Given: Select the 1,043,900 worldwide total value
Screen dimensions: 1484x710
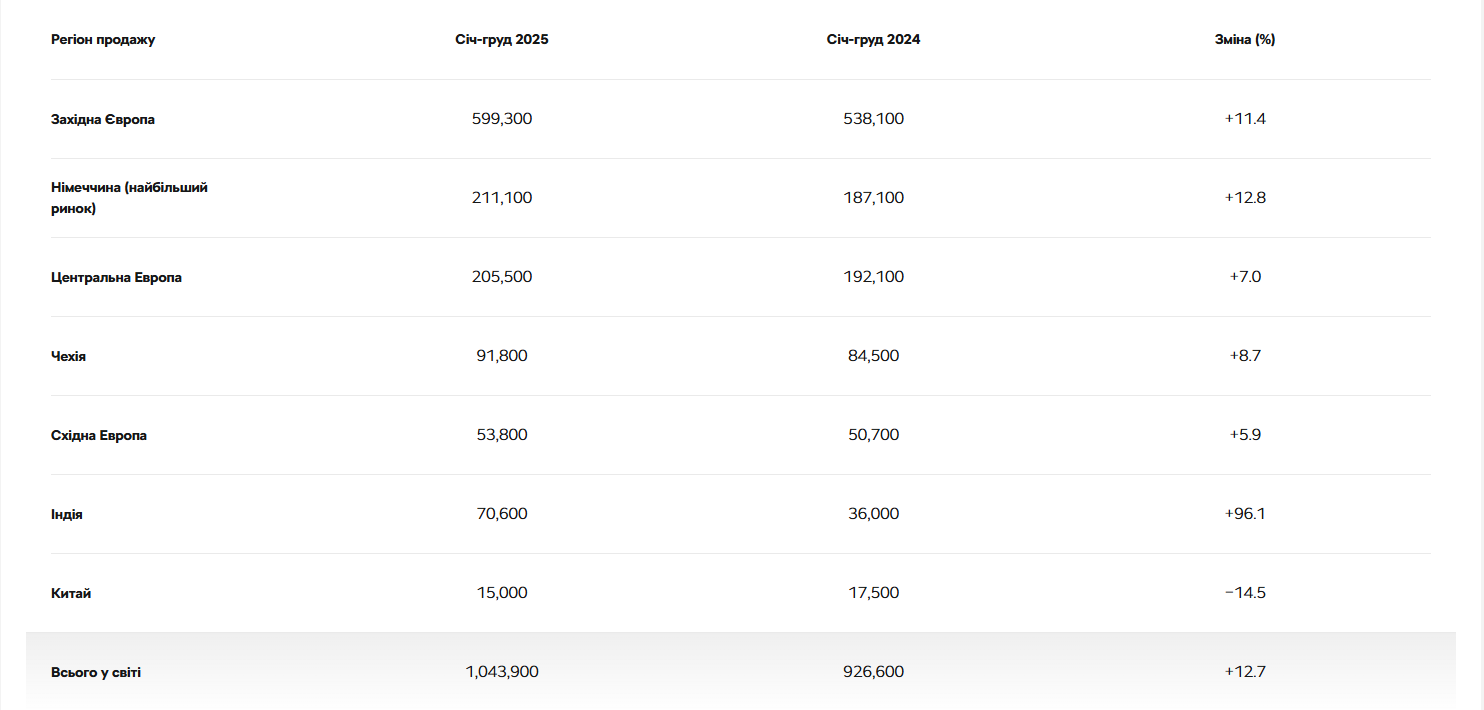Looking at the screenshot, I should [x=501, y=672].
